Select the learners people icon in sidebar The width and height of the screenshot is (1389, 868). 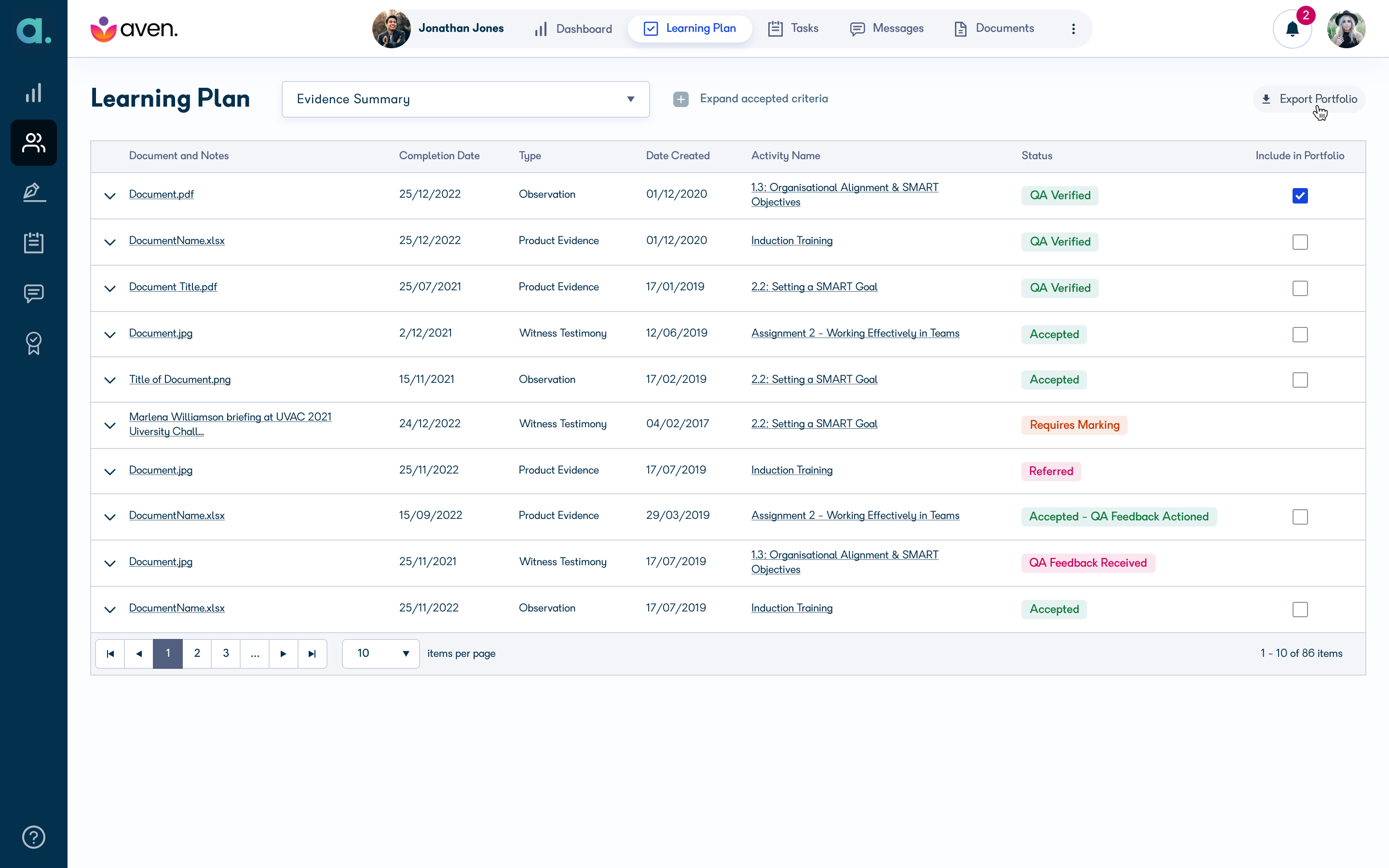tap(33, 143)
